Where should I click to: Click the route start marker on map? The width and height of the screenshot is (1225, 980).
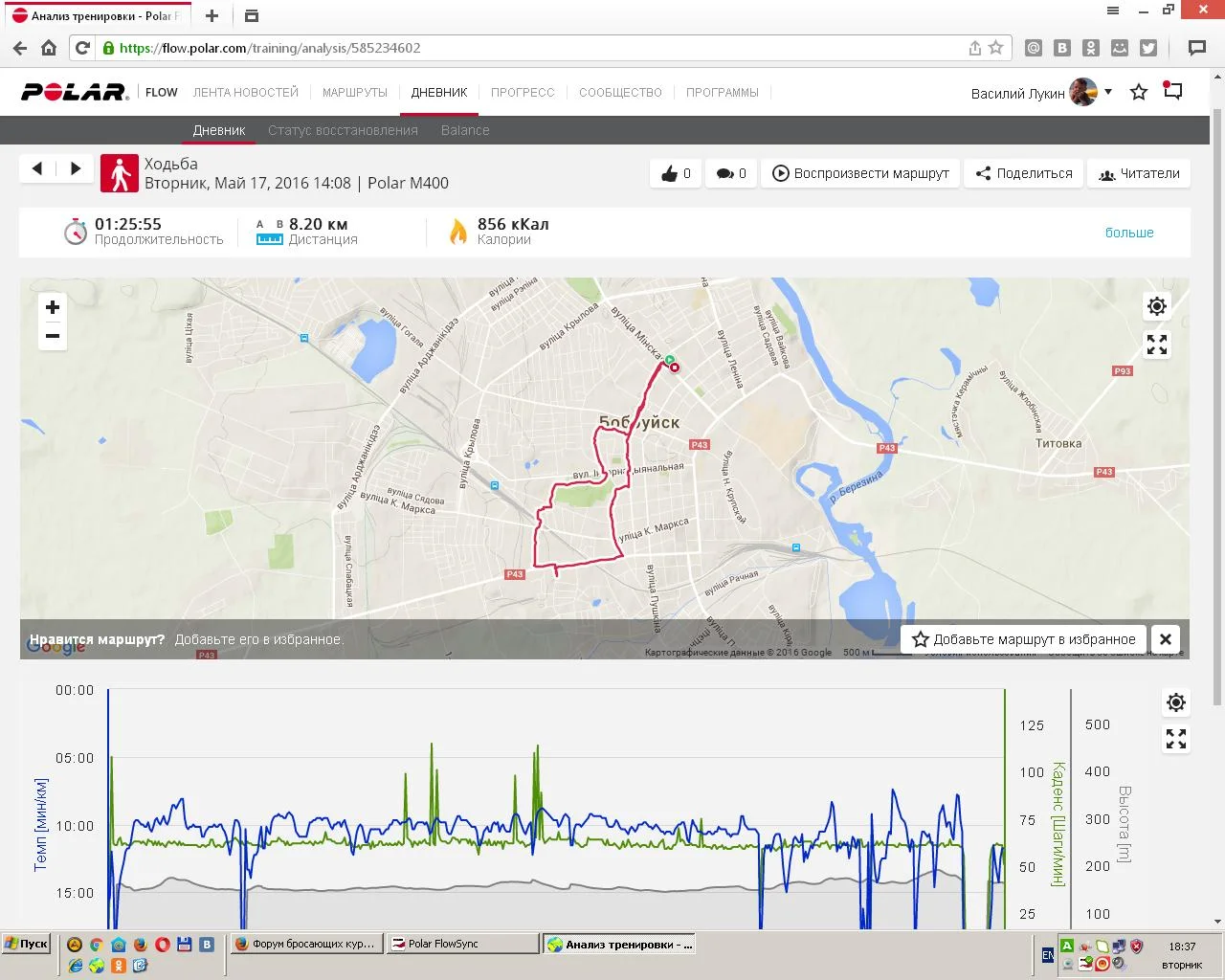pos(669,360)
